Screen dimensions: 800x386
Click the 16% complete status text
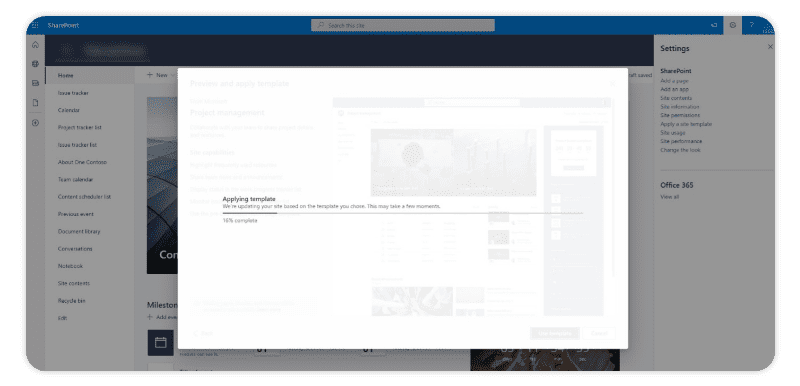click(240, 221)
